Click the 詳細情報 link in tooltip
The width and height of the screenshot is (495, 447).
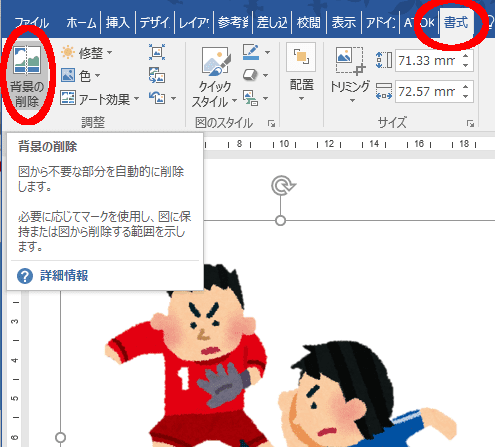pyautogui.click(x=64, y=276)
